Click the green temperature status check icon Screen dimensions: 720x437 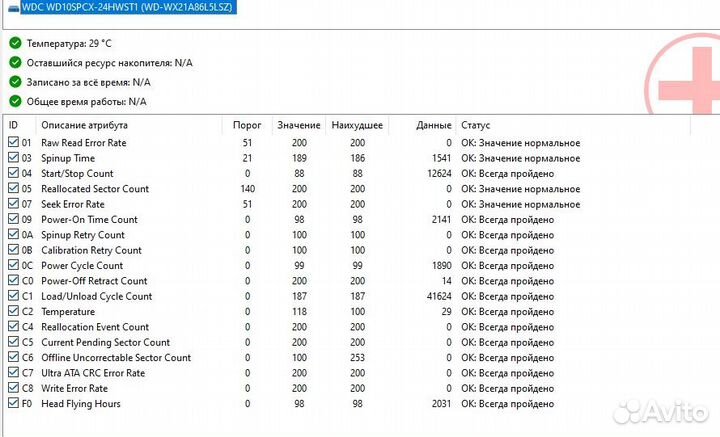pos(14,44)
